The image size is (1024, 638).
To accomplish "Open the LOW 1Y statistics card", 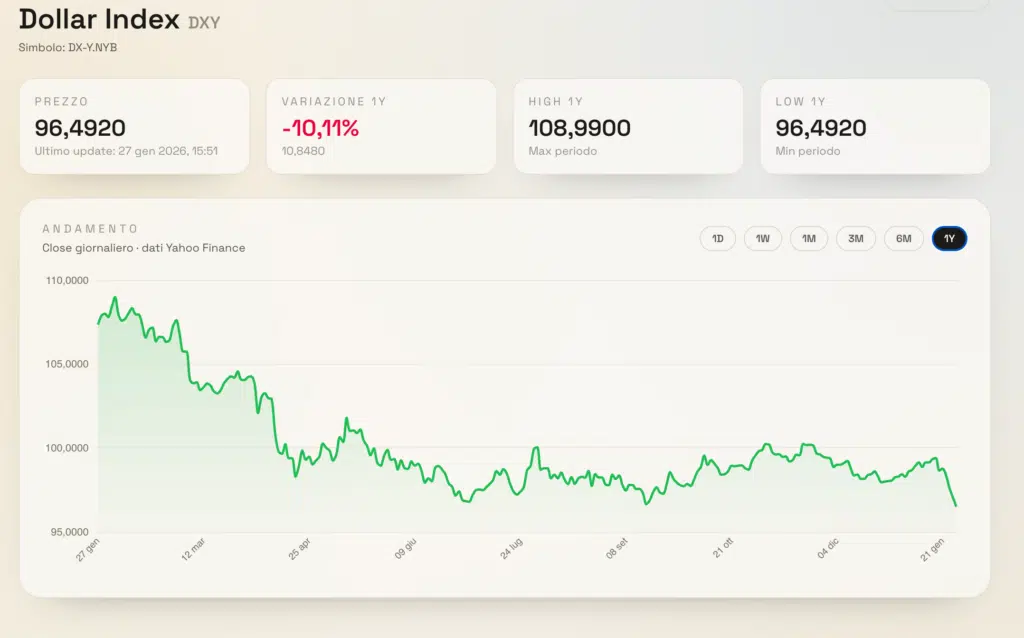I will 875,126.
